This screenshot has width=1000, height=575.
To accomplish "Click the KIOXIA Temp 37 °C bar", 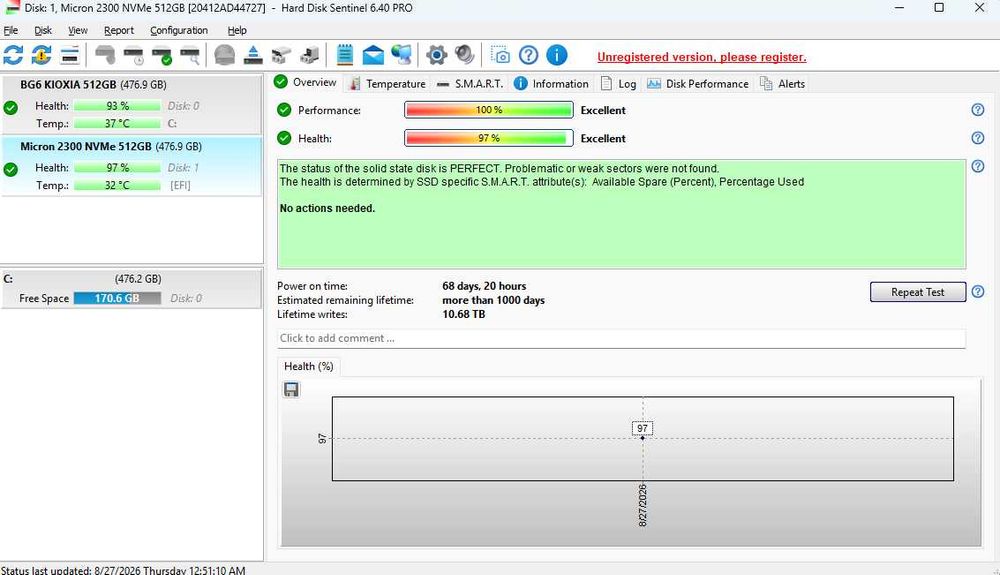I will 117,123.
